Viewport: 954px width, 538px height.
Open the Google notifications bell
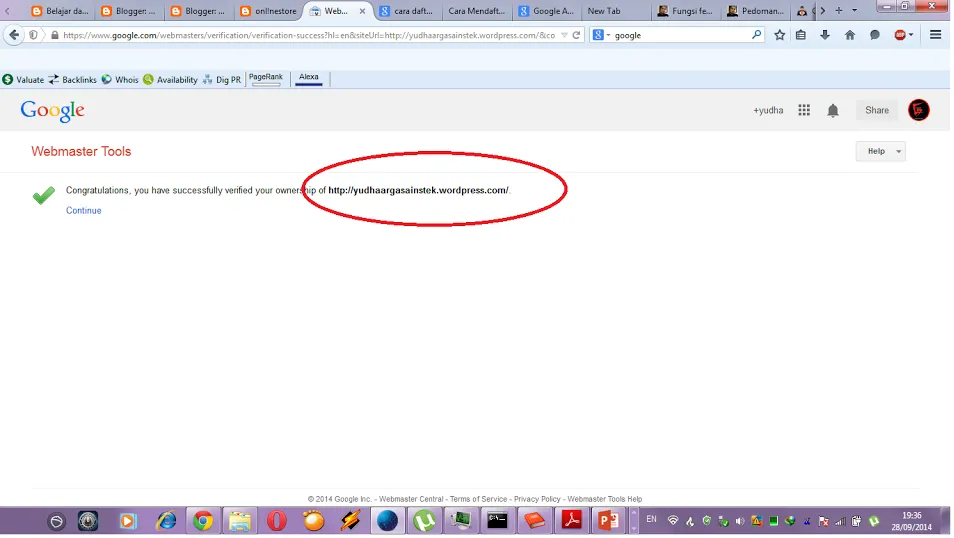tap(833, 110)
